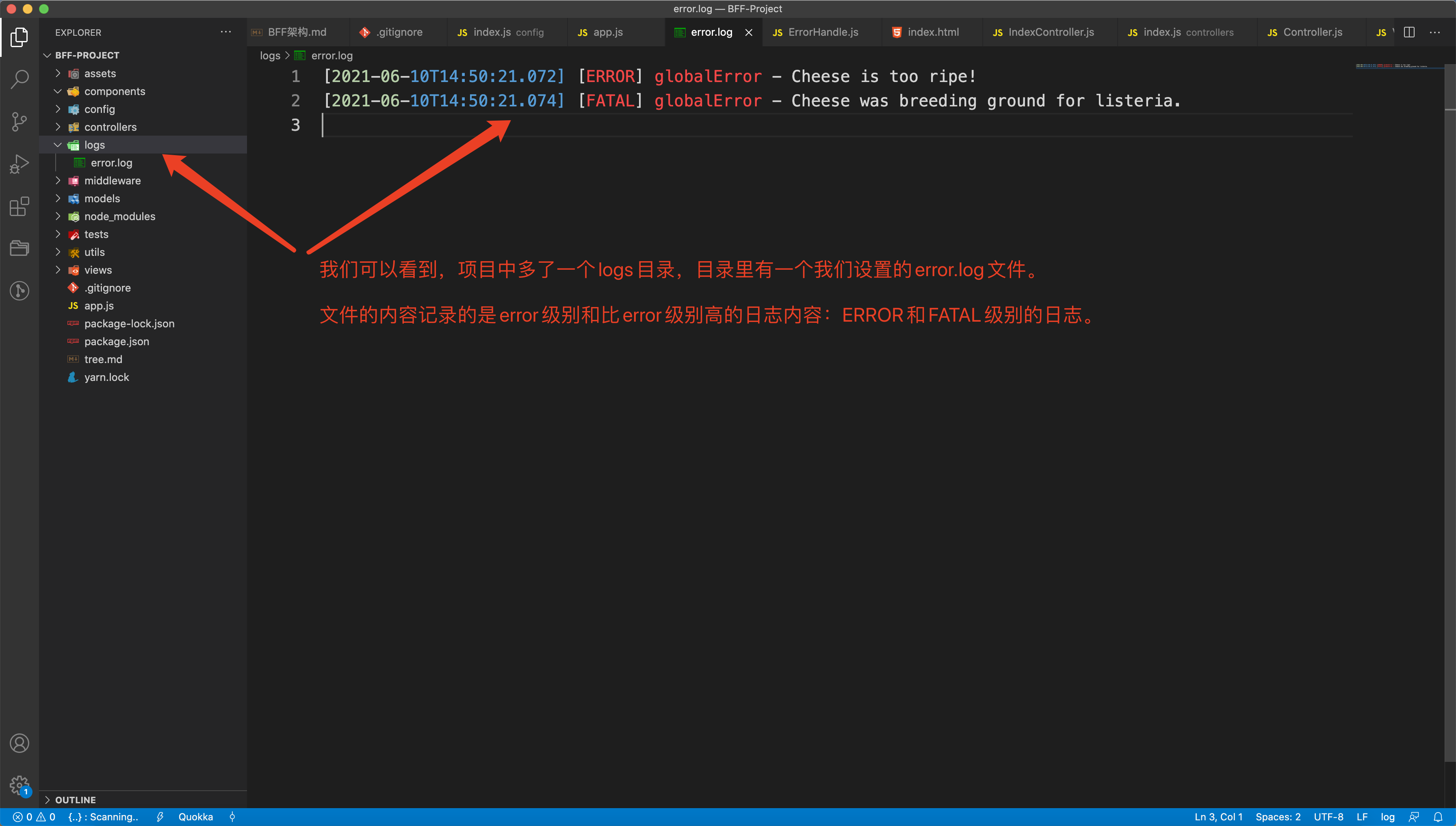1456x826 pixels.
Task: Open editor More Actions ellipsis
Action: [x=1434, y=32]
